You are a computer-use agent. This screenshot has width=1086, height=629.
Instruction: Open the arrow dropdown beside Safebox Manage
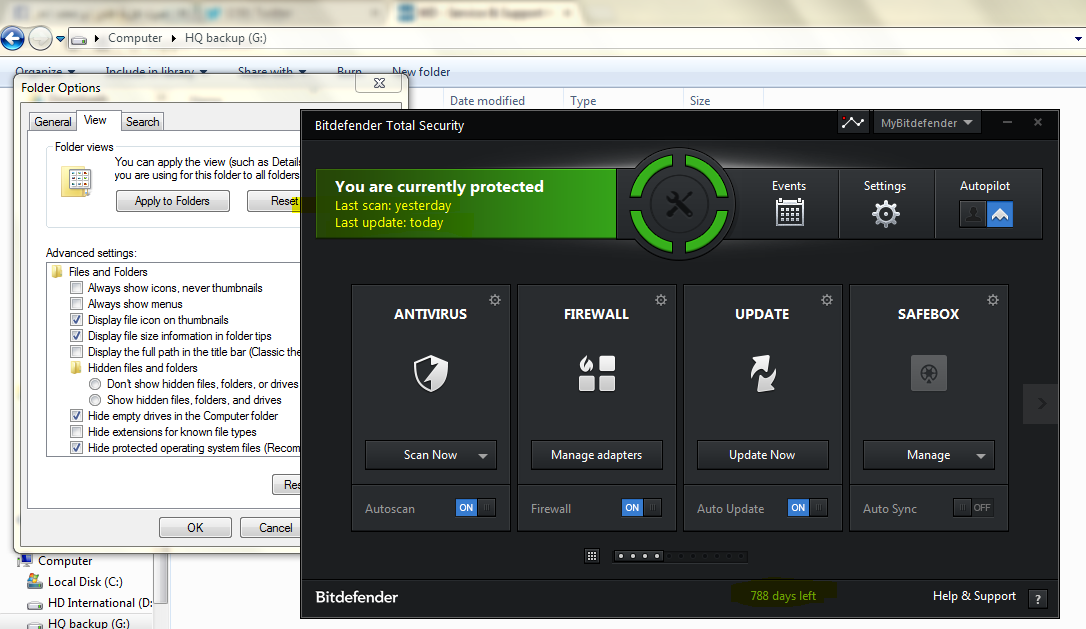(x=981, y=455)
